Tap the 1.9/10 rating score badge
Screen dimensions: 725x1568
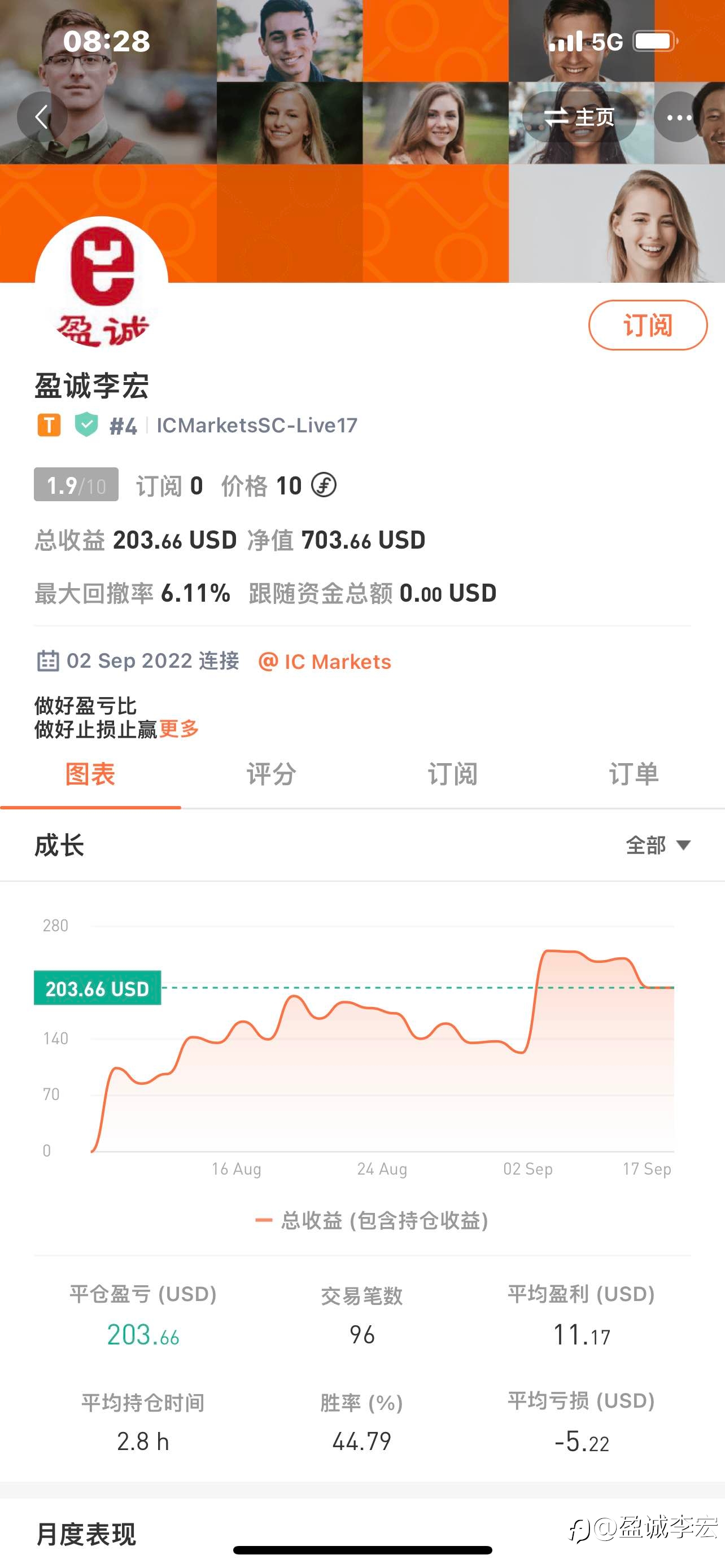76,484
